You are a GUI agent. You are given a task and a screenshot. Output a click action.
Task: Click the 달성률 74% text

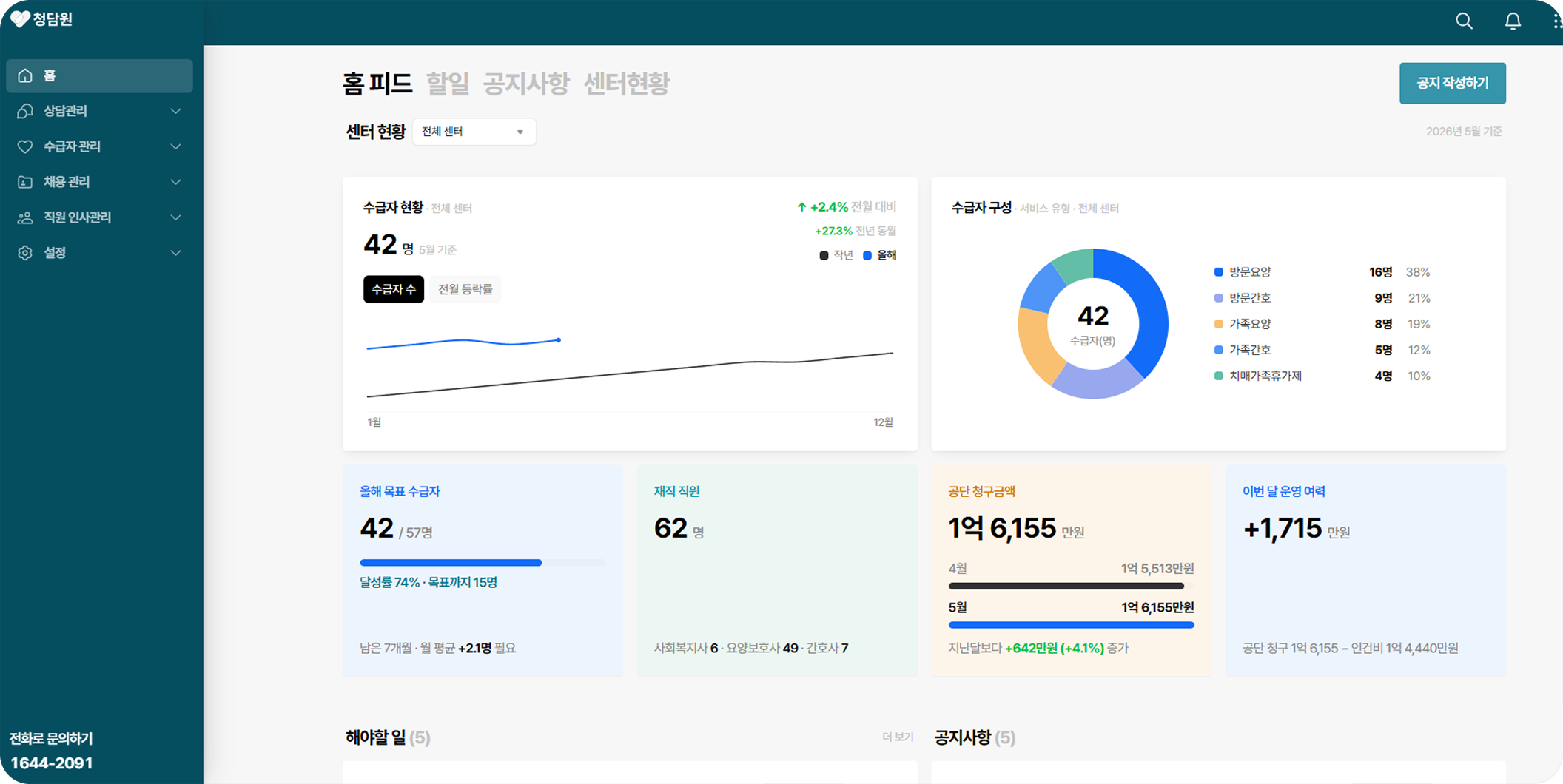click(x=390, y=582)
